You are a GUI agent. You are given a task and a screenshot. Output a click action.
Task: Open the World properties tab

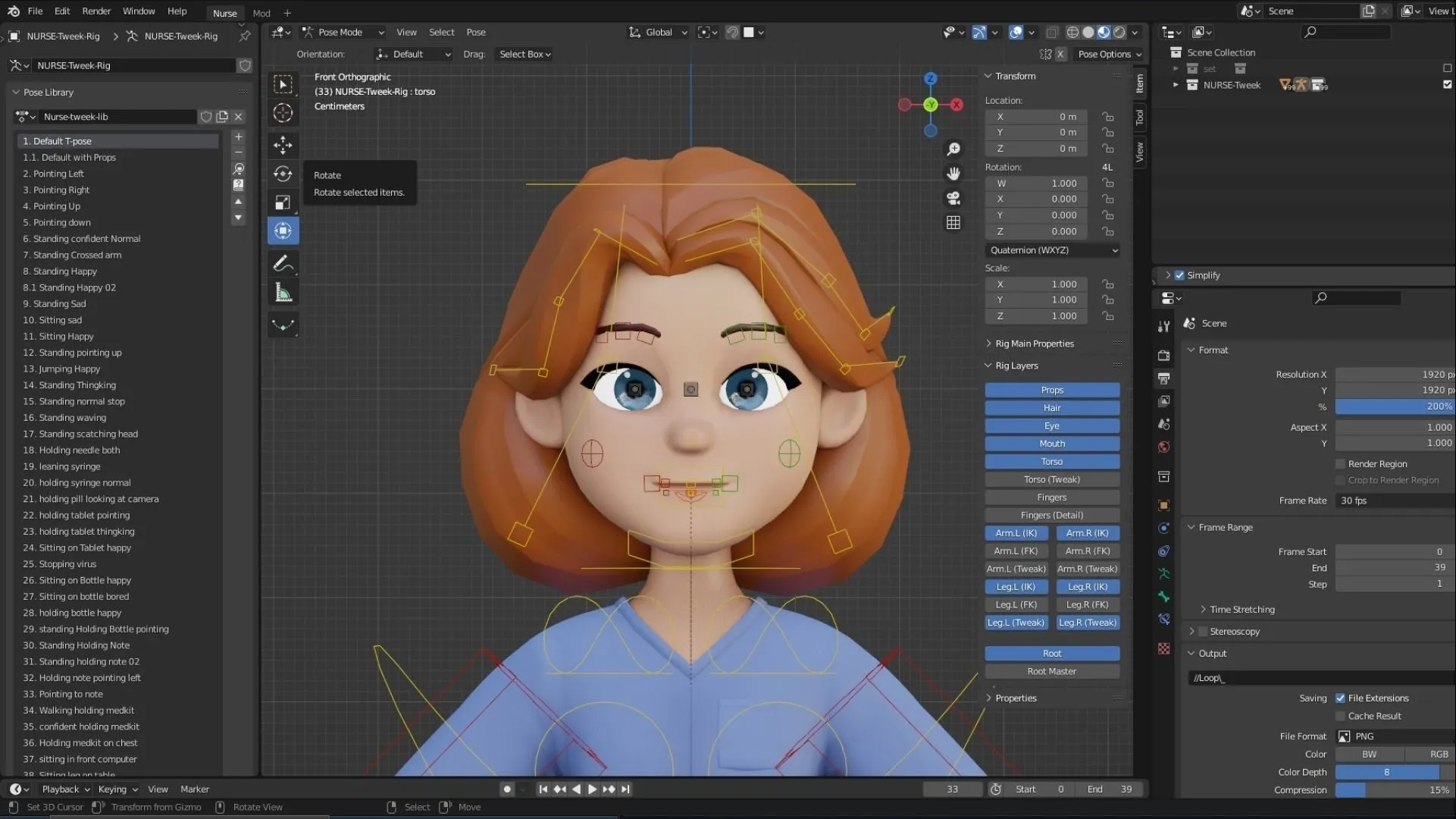(1164, 447)
